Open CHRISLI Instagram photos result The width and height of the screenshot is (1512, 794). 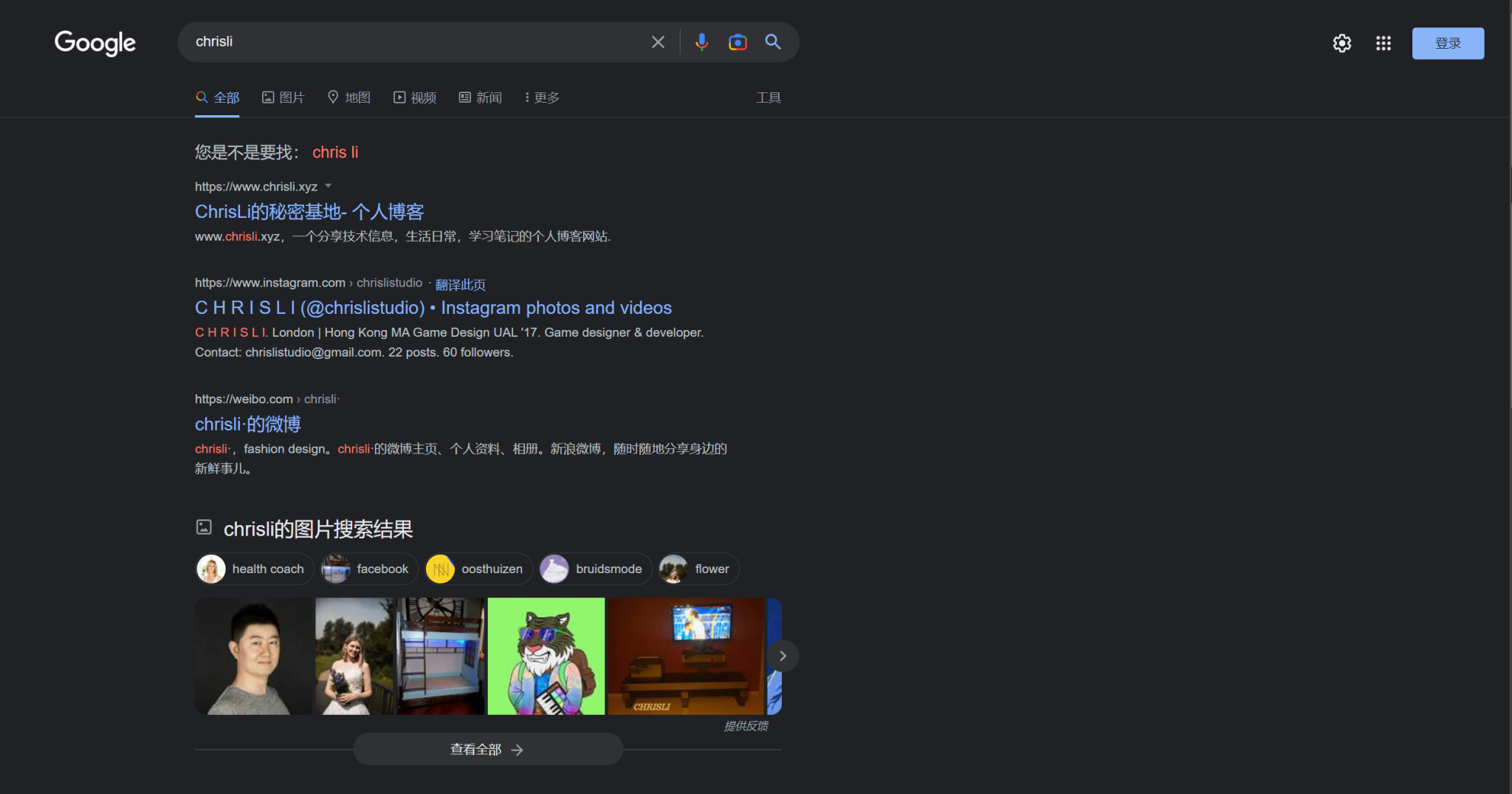pyautogui.click(x=433, y=308)
